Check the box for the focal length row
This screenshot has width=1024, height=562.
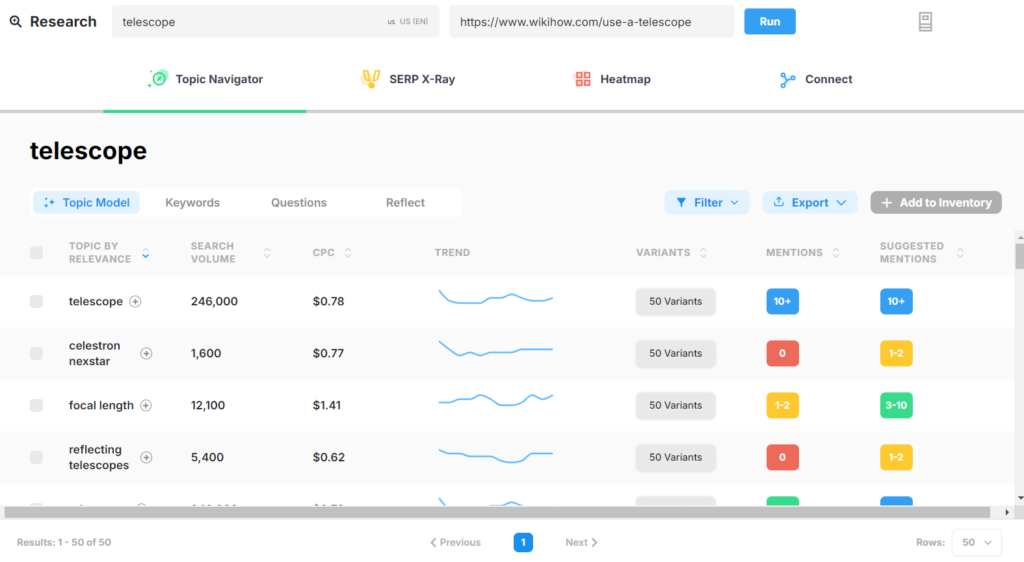(x=37, y=405)
